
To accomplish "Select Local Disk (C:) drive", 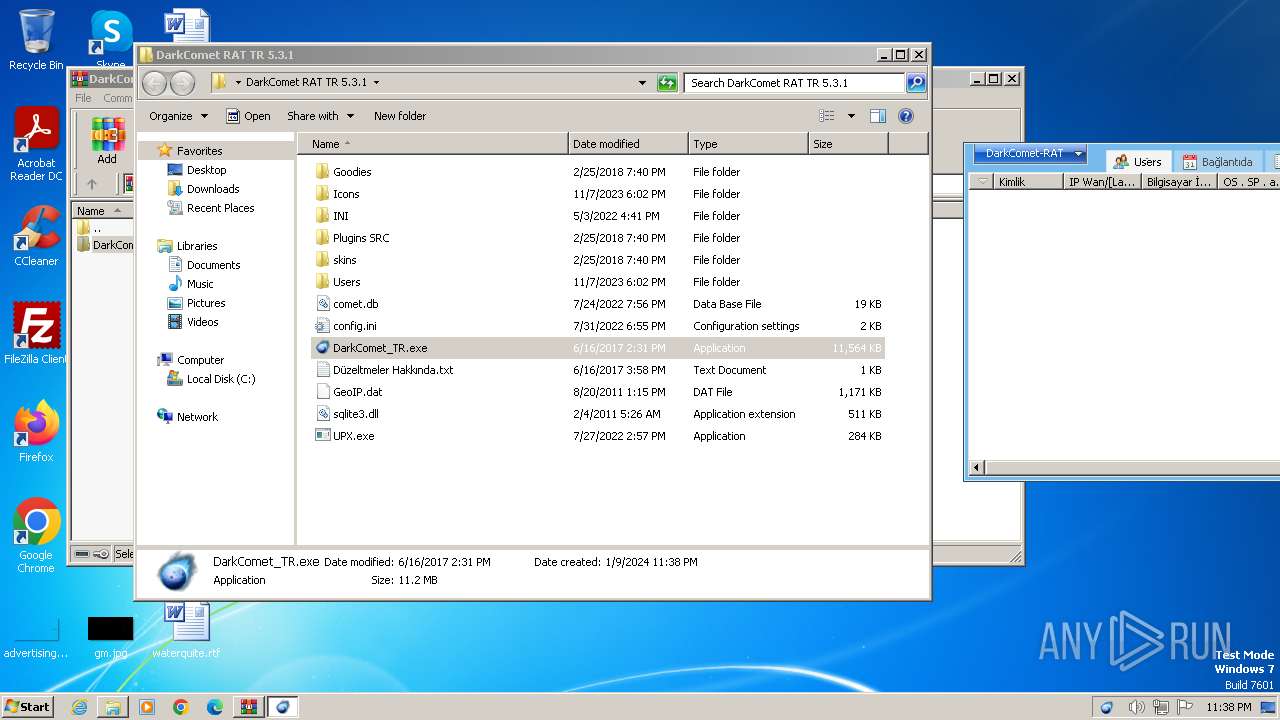I will (x=220, y=379).
